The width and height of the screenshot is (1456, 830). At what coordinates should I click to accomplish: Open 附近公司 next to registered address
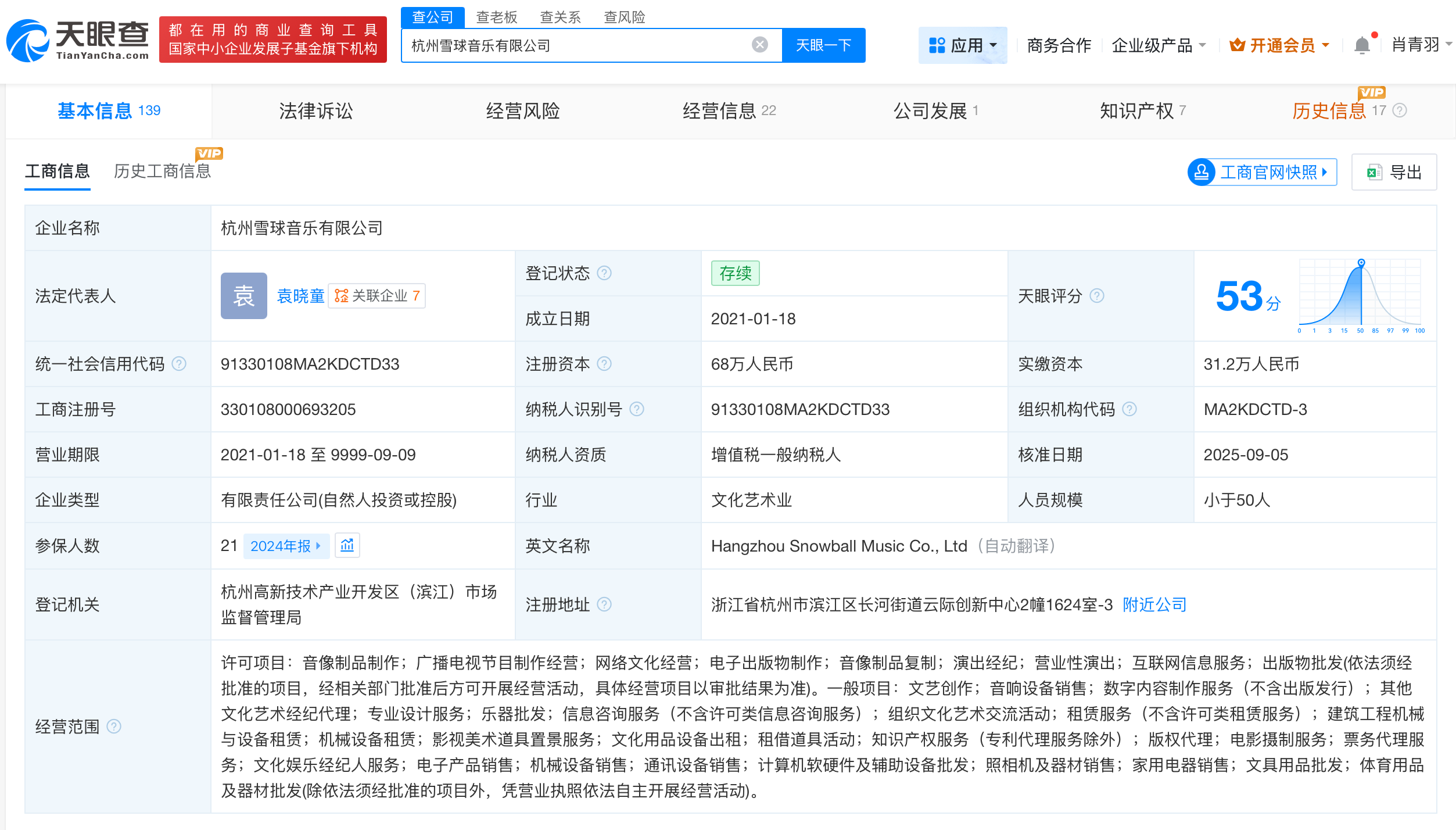[1153, 604]
